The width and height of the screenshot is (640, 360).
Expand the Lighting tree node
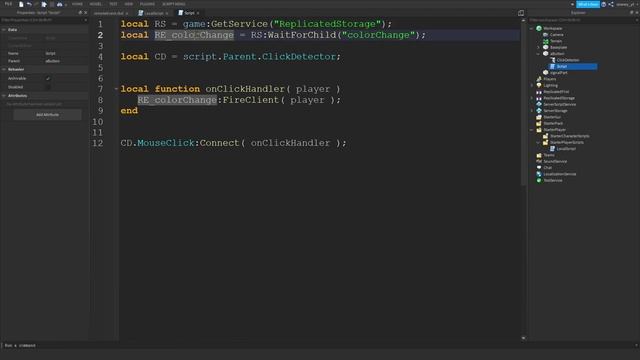[531, 85]
